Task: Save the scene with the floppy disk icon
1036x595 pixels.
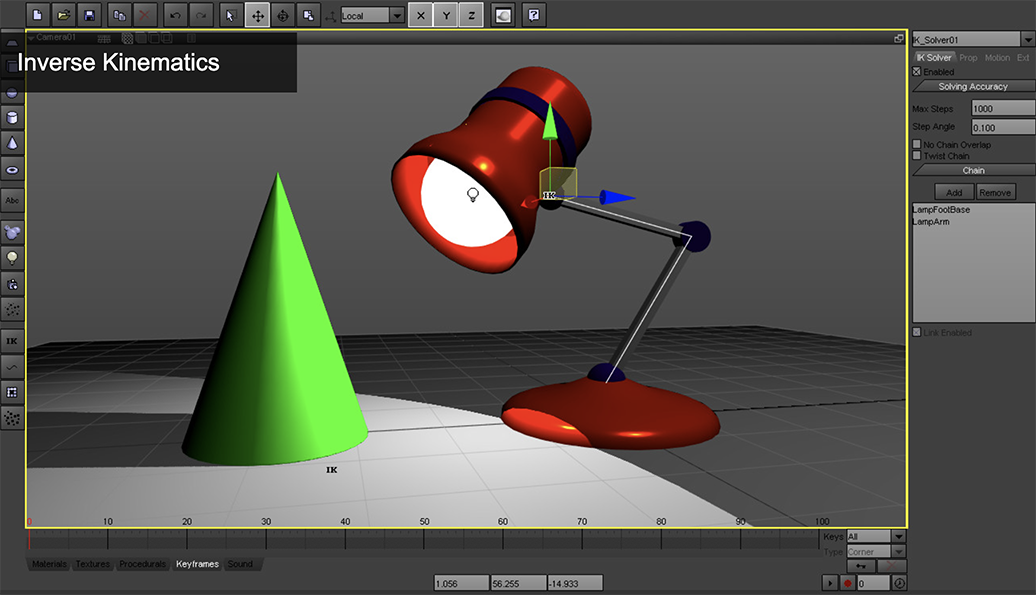Action: (x=89, y=15)
